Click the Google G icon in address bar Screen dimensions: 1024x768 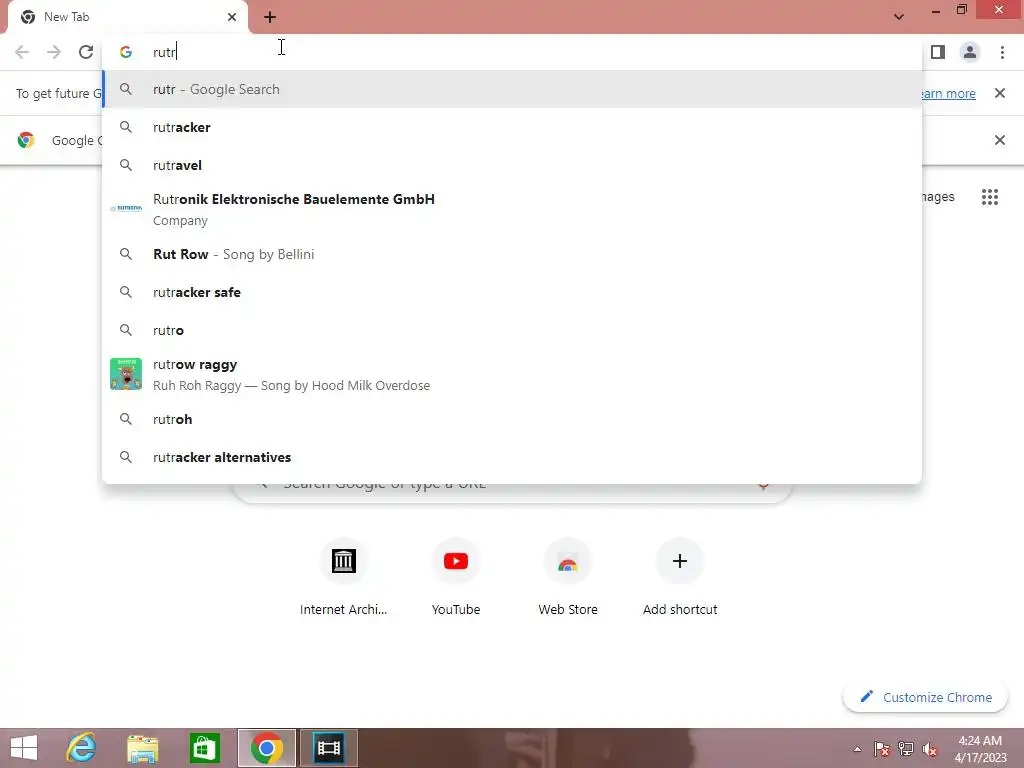126,52
